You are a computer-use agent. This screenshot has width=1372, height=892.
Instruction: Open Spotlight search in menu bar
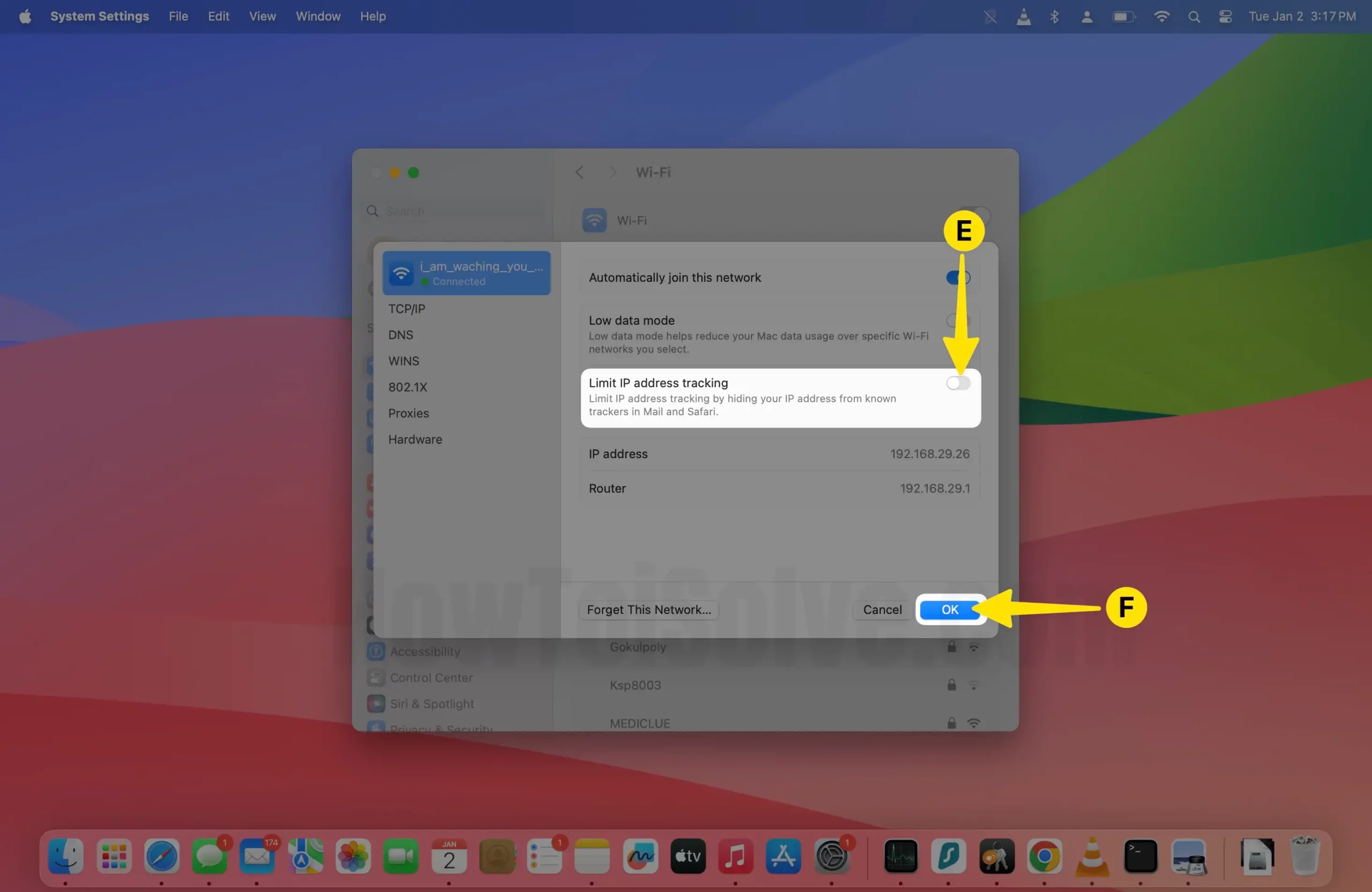1194,17
